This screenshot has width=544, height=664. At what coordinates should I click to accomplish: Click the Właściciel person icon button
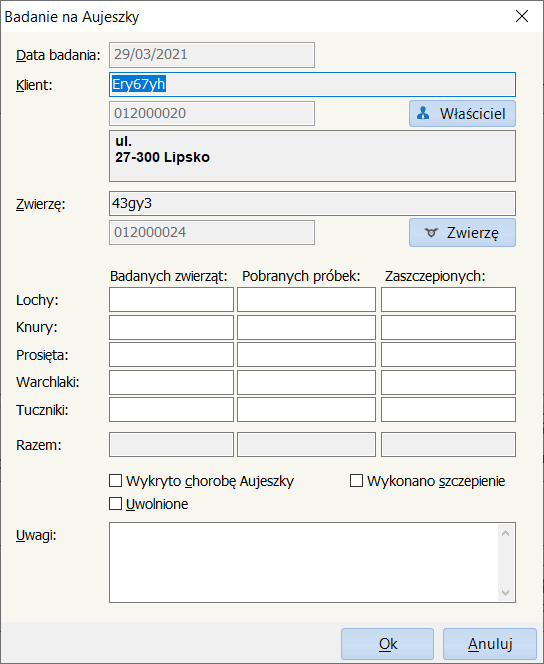[462, 113]
